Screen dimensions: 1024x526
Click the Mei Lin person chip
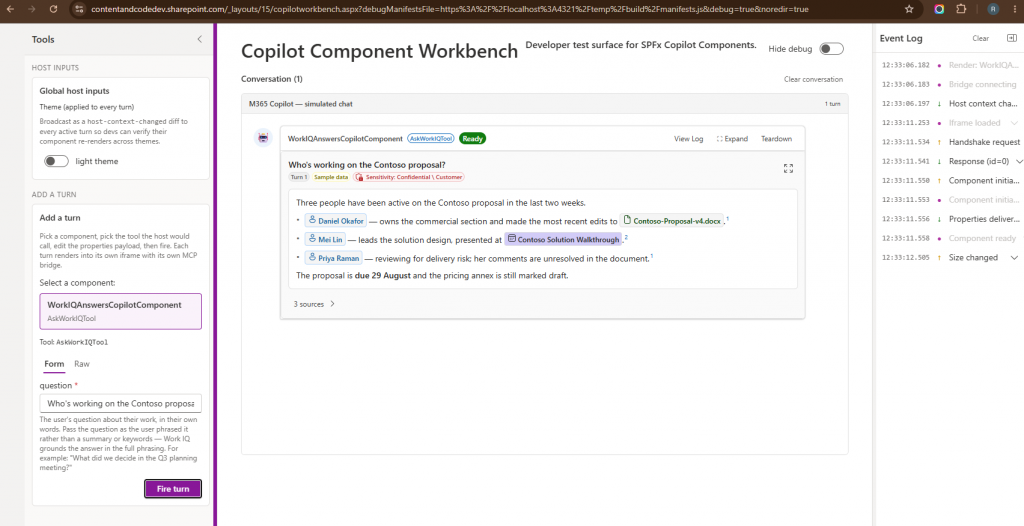pyautogui.click(x=325, y=240)
